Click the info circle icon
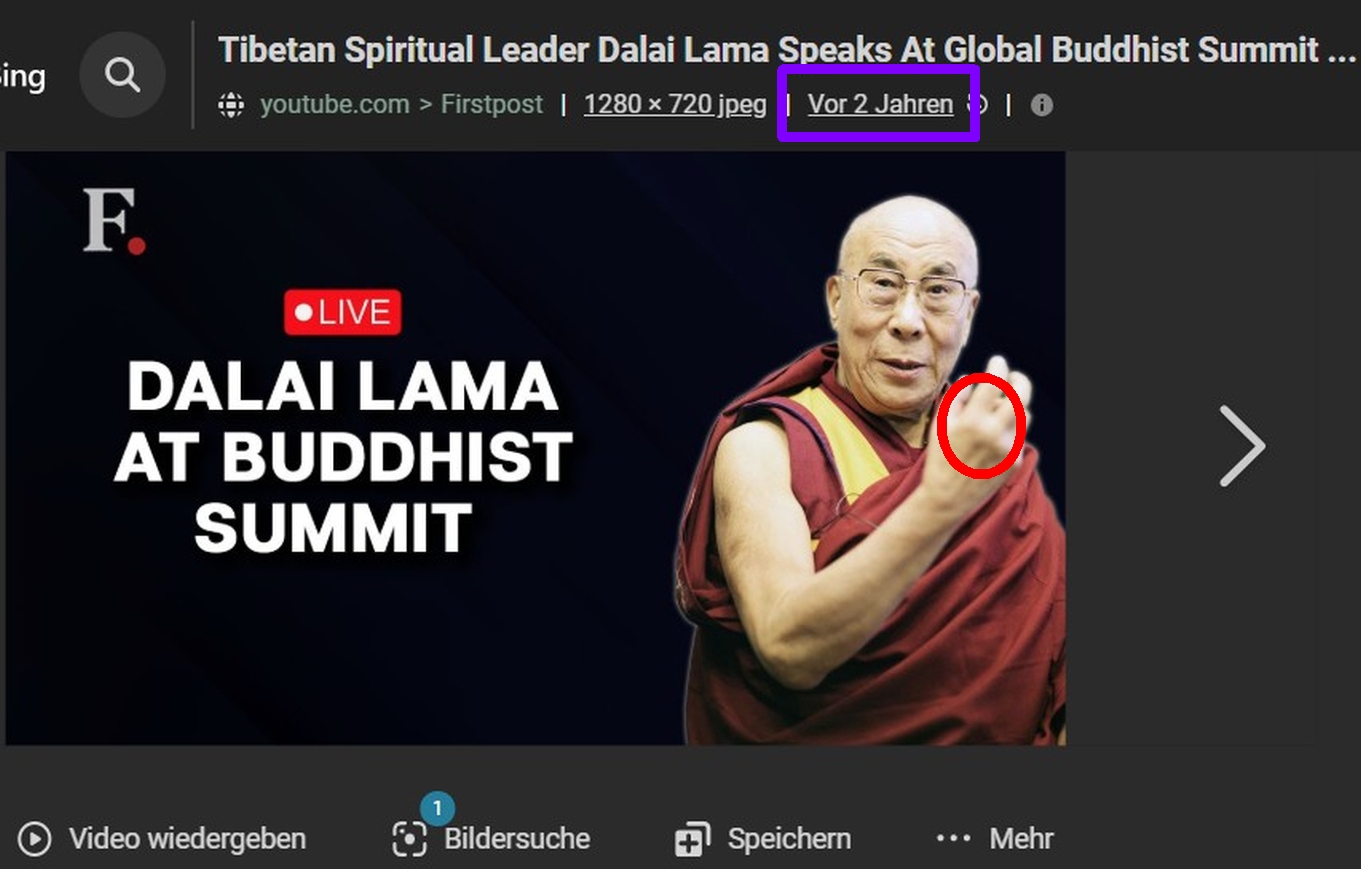 click(x=1042, y=105)
